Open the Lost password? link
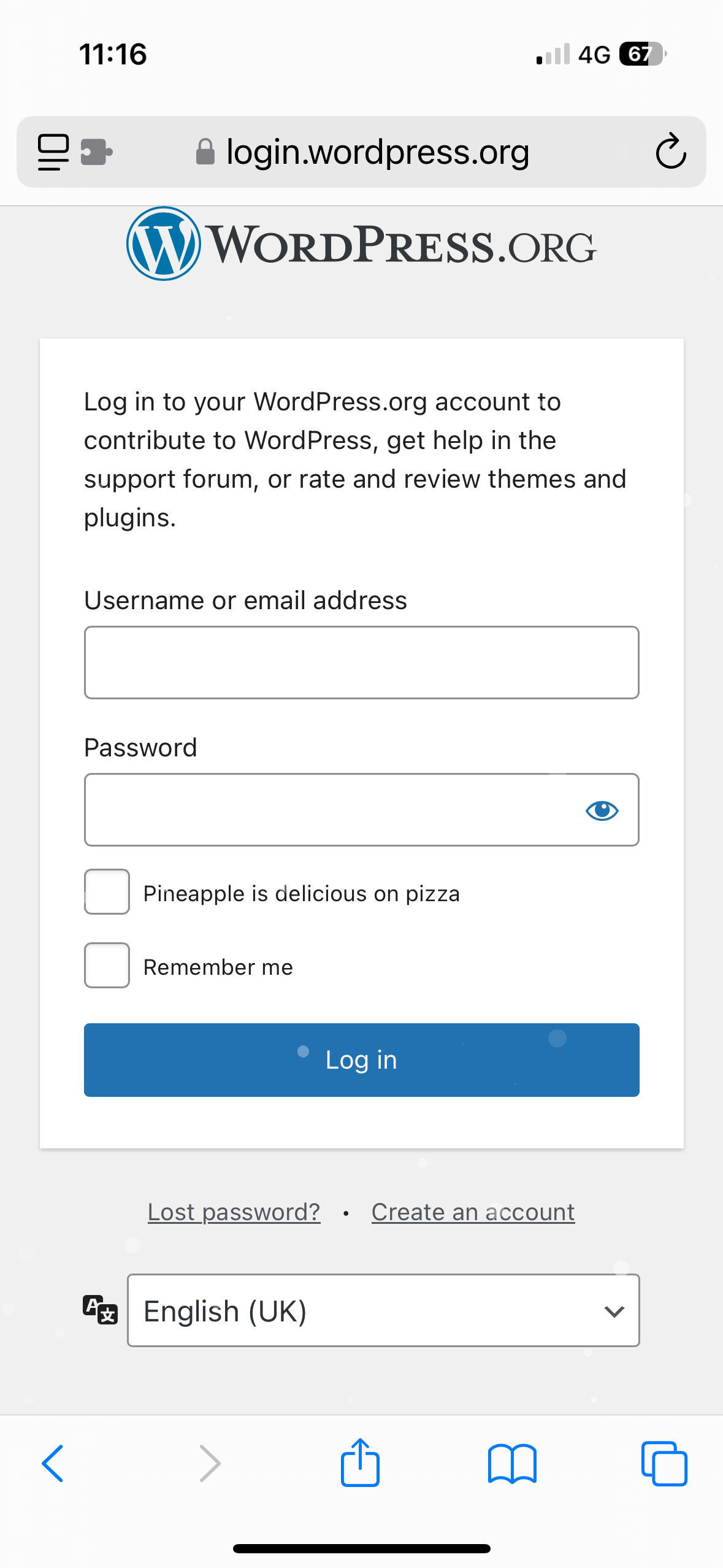723x1568 pixels. tap(234, 1212)
